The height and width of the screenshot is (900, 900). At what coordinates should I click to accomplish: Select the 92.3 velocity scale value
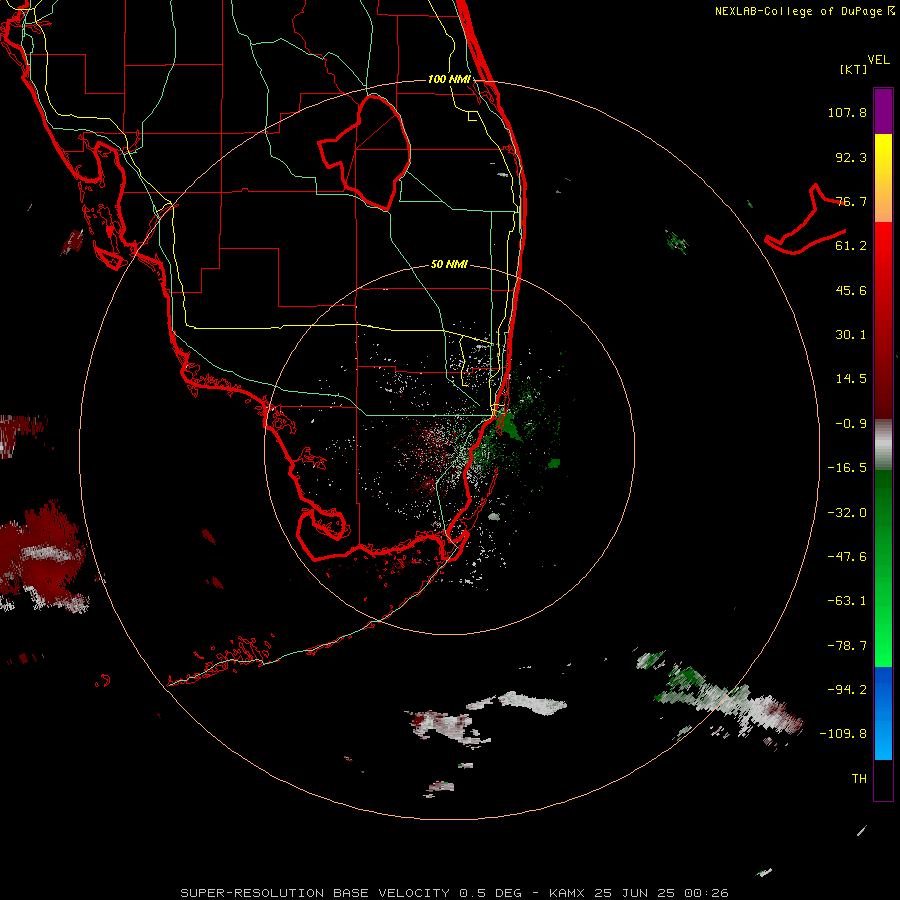pos(851,157)
